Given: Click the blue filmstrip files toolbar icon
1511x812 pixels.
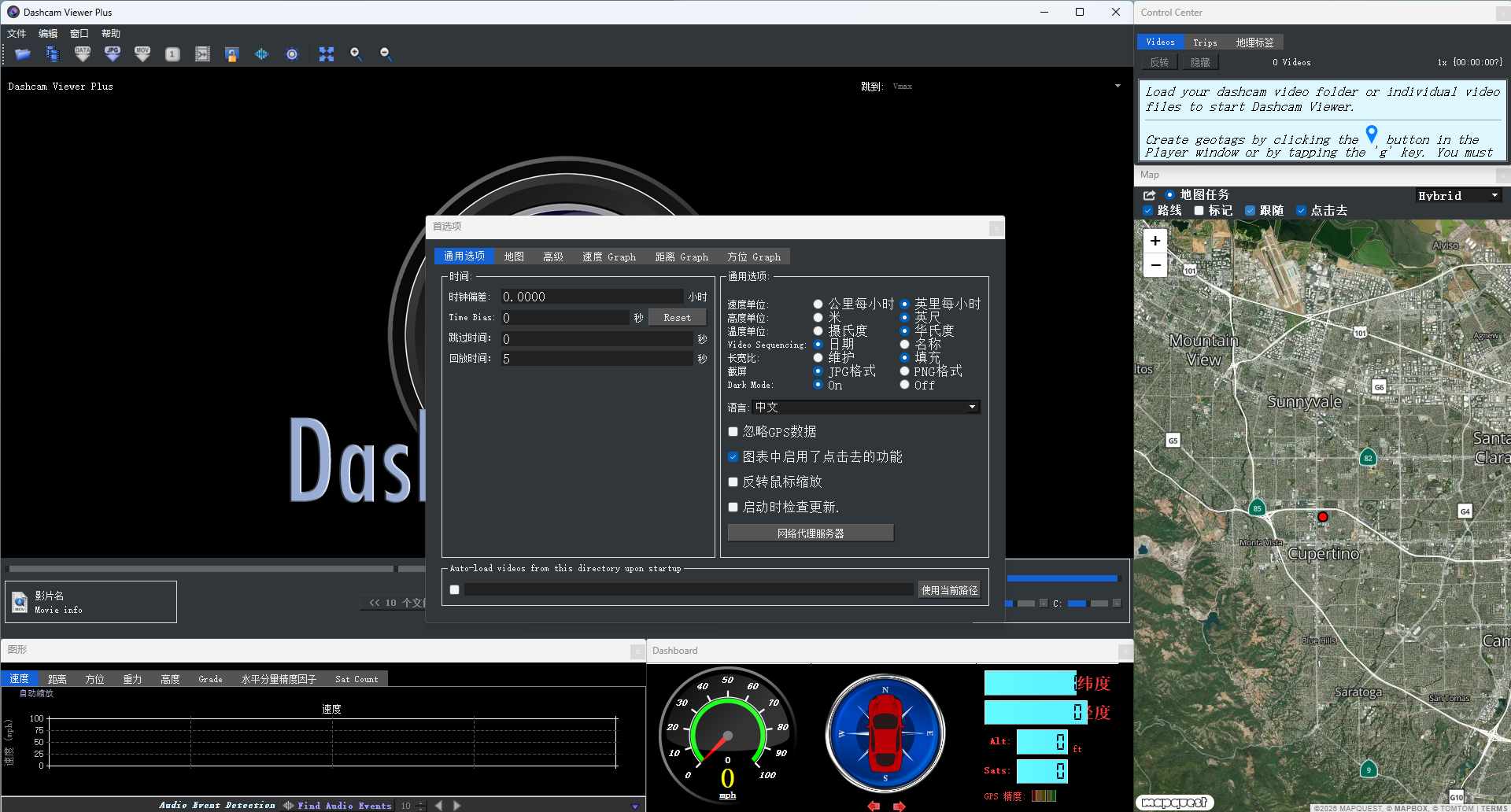Looking at the screenshot, I should pyautogui.click(x=52, y=54).
